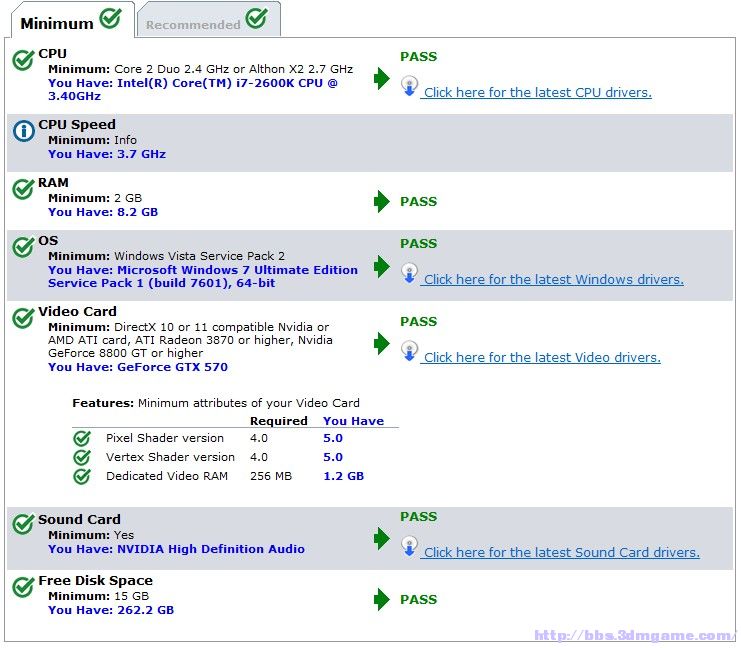This screenshot has width=741, height=648.
Task: Click the 'Pixel Shader version' label
Action: (165, 438)
